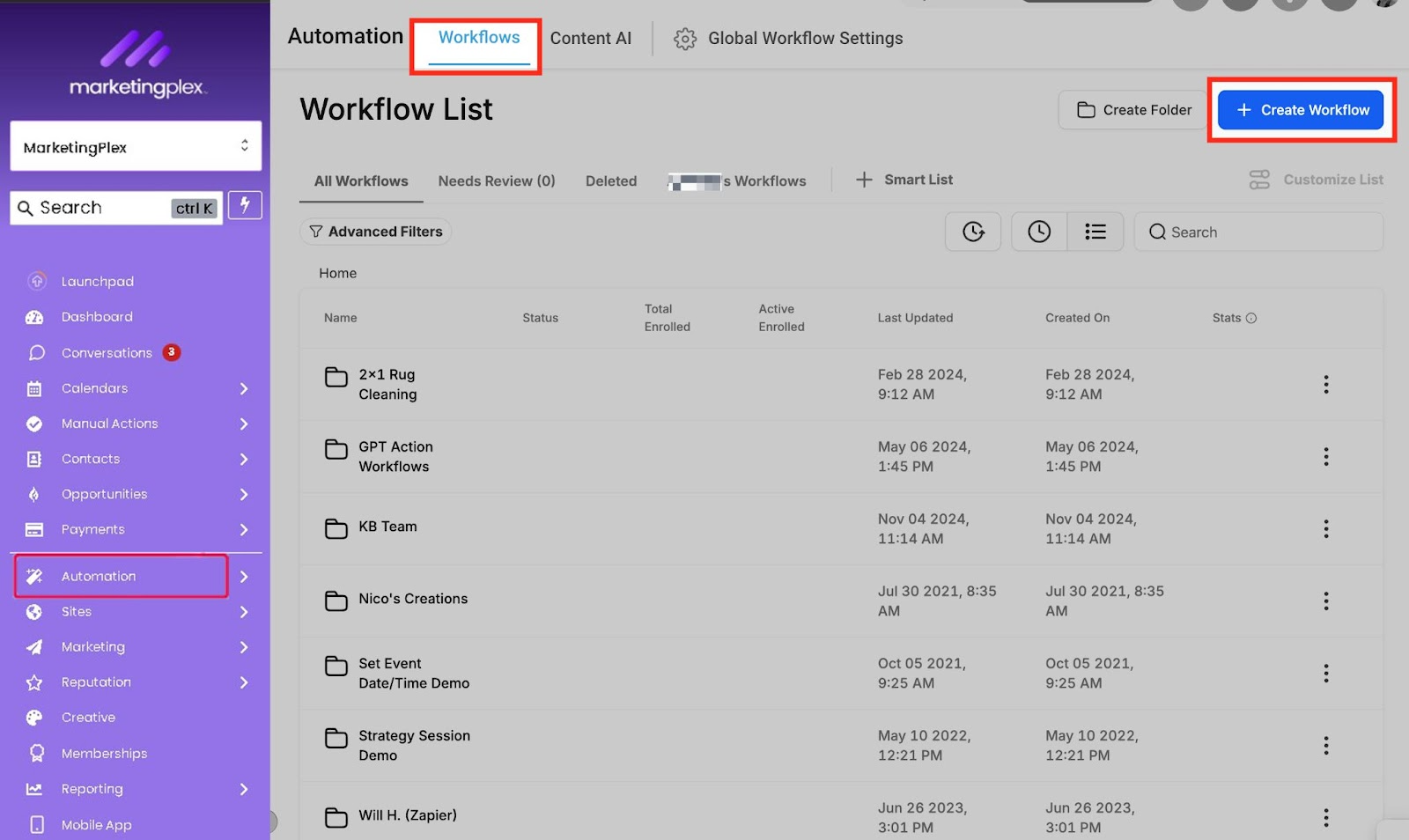
Task: Click the Marketing paper plane icon
Action: tap(34, 647)
